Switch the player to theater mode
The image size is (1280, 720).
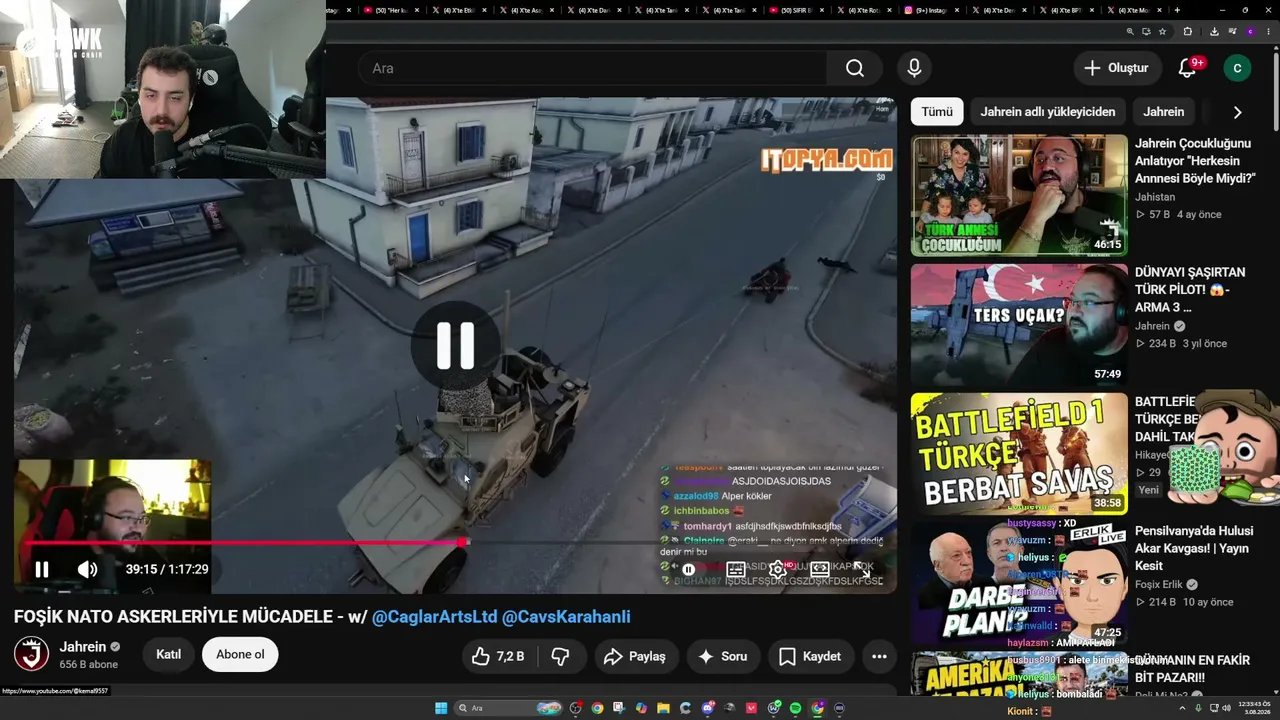click(820, 569)
